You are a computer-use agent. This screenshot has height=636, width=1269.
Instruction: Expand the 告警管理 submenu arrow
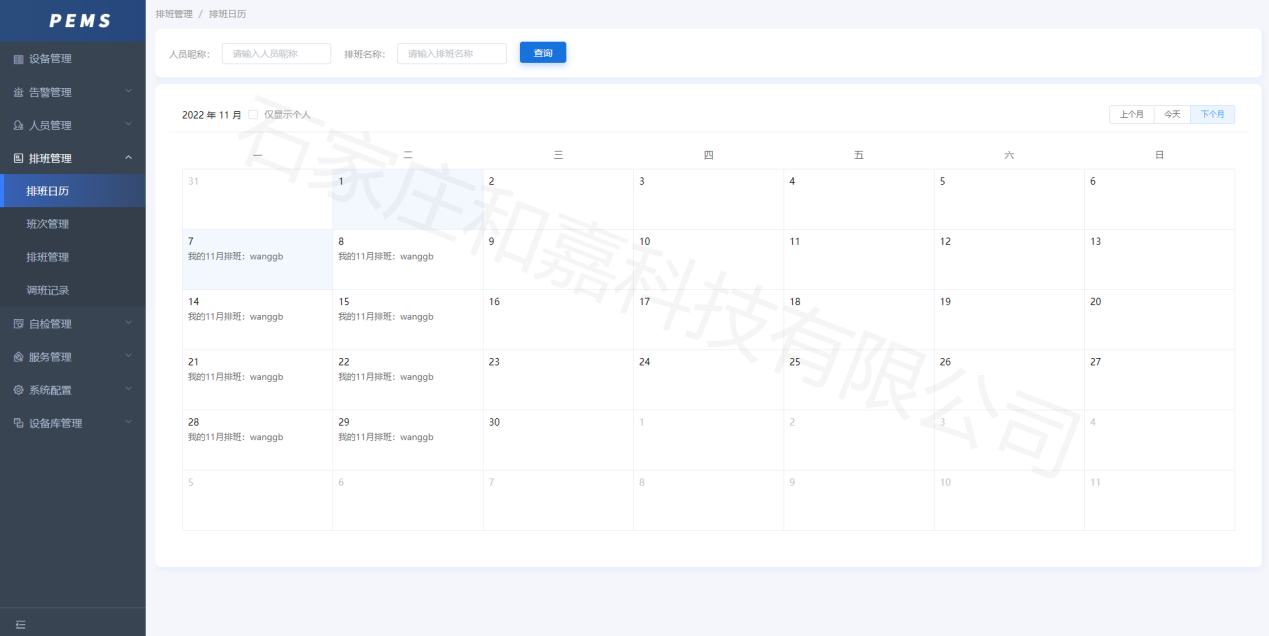coord(128,92)
